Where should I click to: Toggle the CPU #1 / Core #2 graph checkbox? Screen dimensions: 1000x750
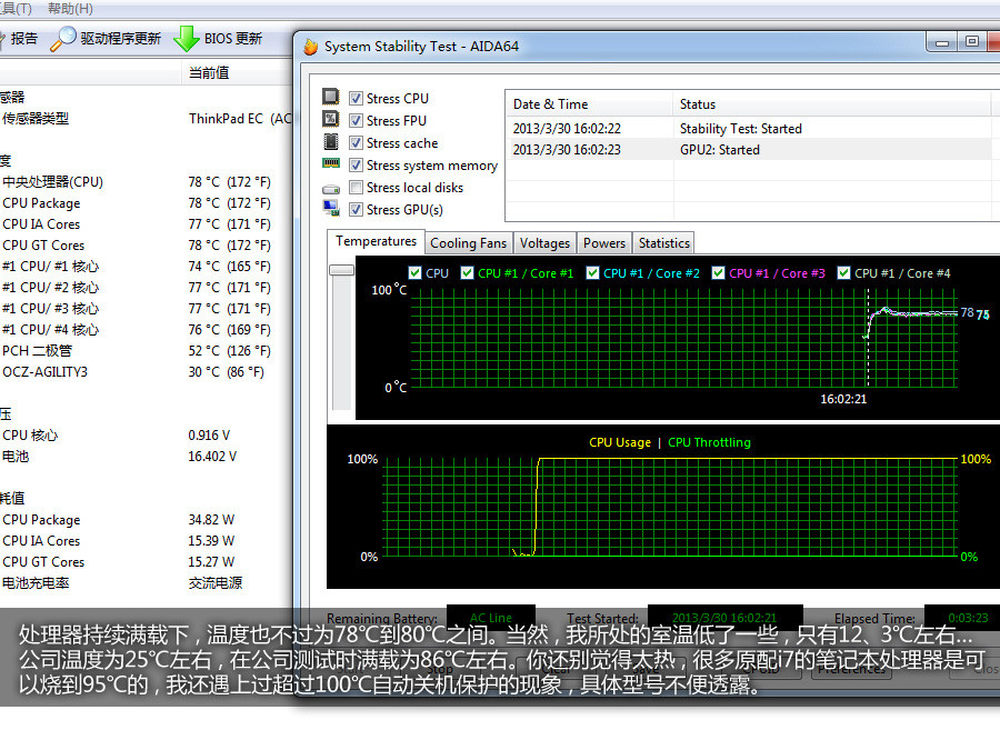(592, 273)
